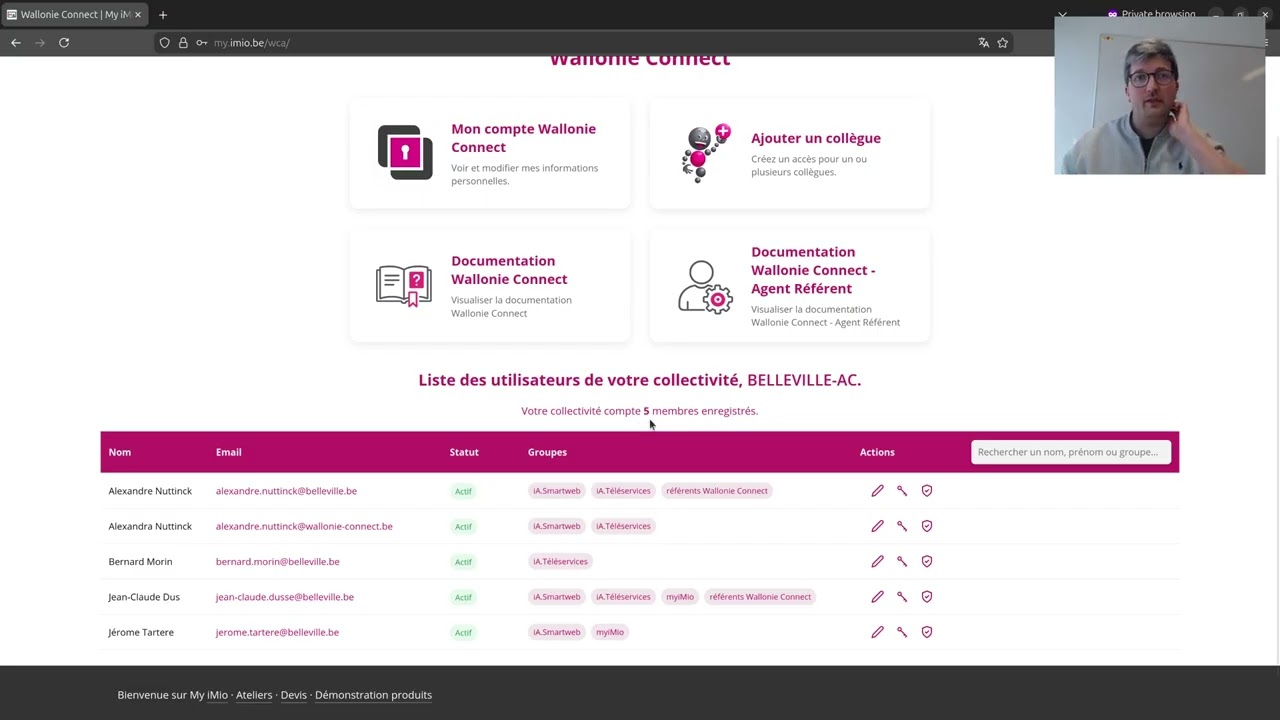The width and height of the screenshot is (1280, 720).
Task: Click the Ajouter un collègue figure icon
Action: click(x=706, y=153)
